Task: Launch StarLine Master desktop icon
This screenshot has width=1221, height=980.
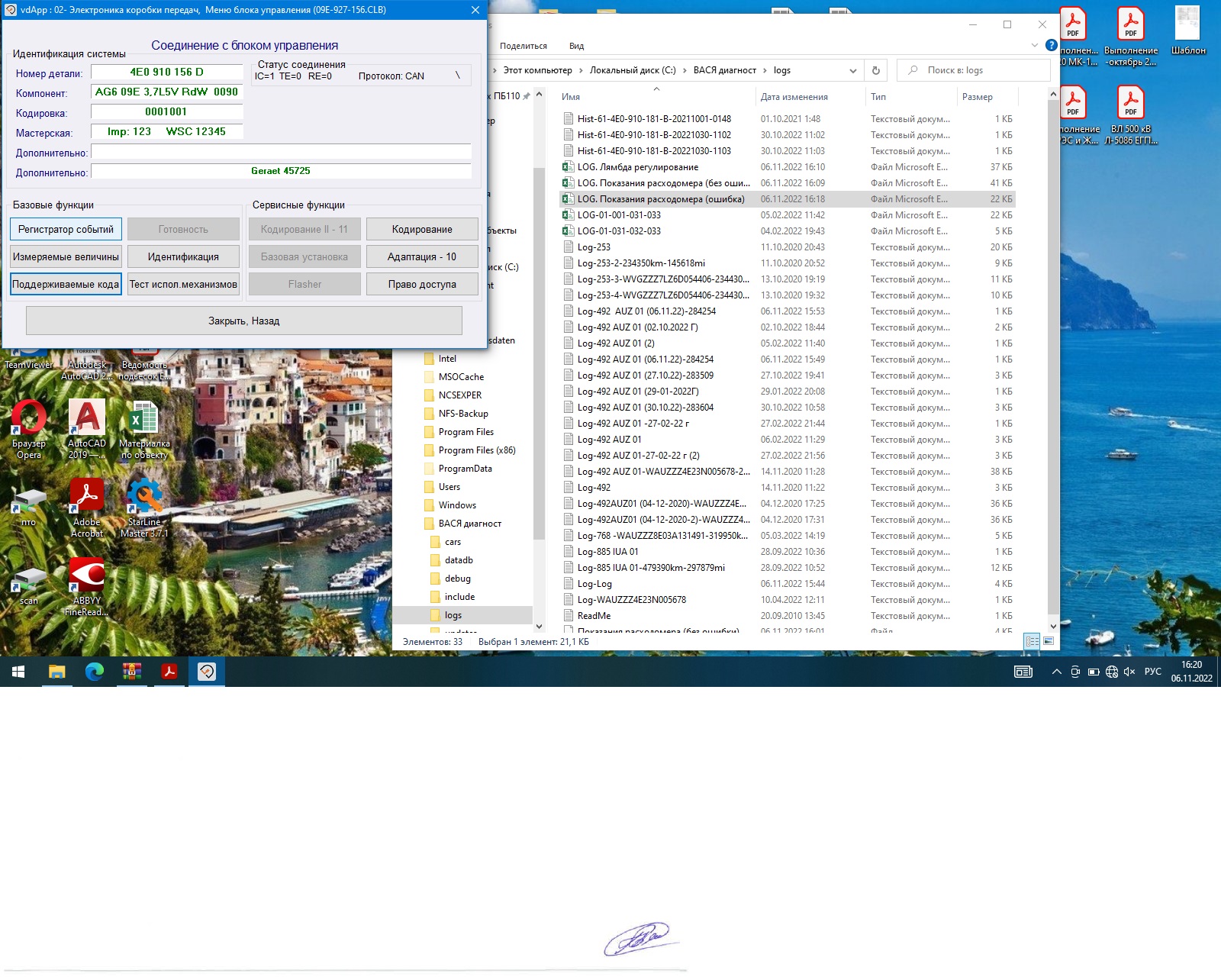Action: click(144, 498)
